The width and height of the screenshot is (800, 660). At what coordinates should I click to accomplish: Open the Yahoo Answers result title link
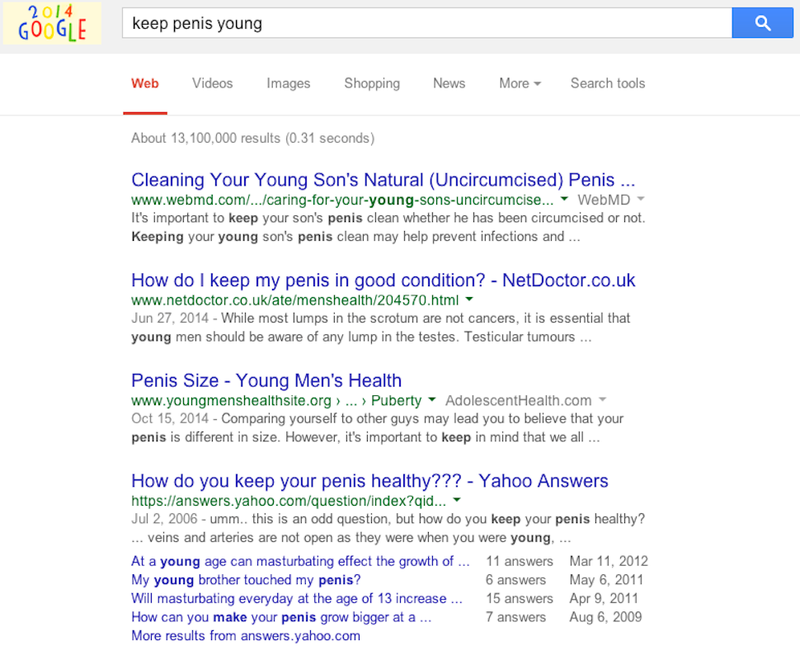(x=370, y=481)
